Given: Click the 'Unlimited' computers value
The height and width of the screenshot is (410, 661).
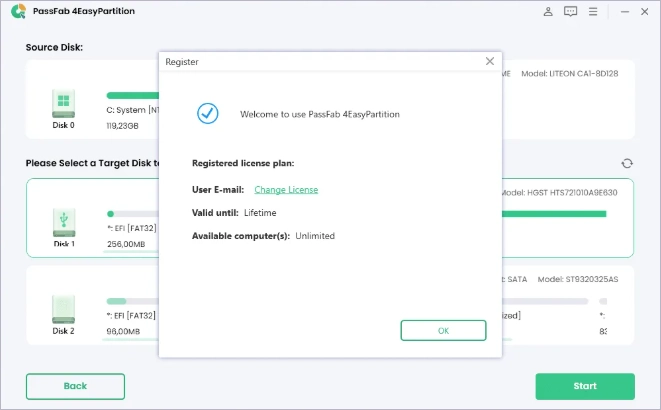Looking at the screenshot, I should click(x=315, y=236).
